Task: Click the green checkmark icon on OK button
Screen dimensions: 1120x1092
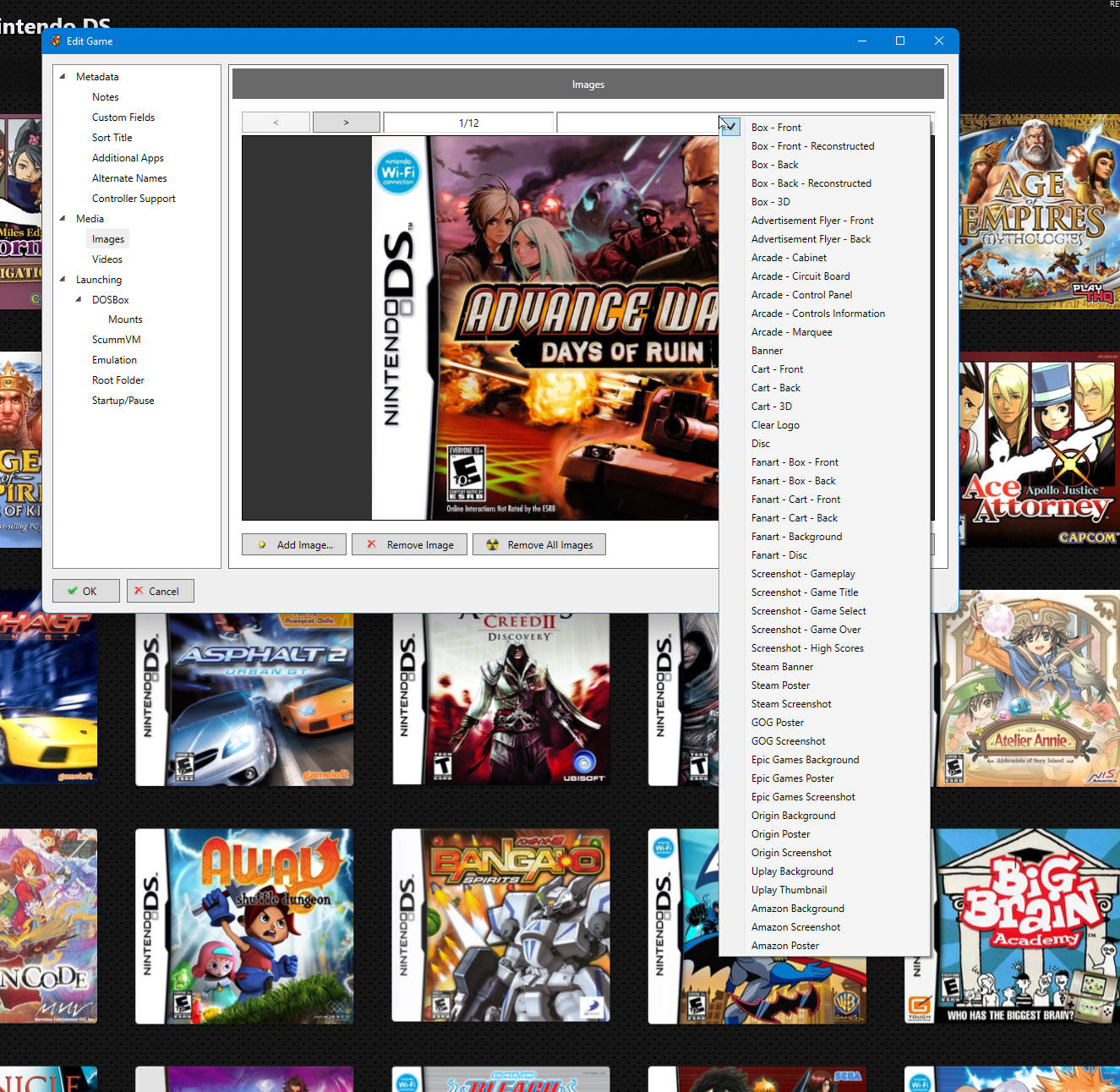Action: tap(73, 591)
